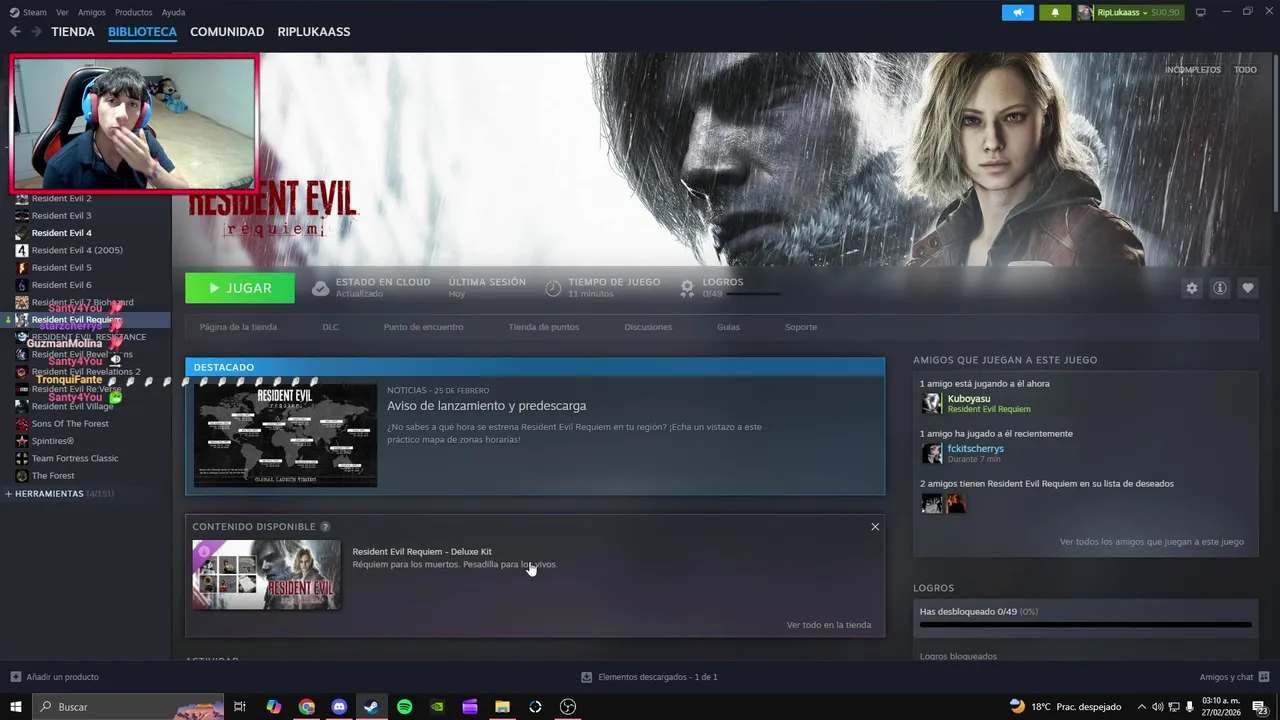This screenshot has height=720, width=1280.
Task: Select Resident Evil 5 in library
Action: click(x=61, y=268)
